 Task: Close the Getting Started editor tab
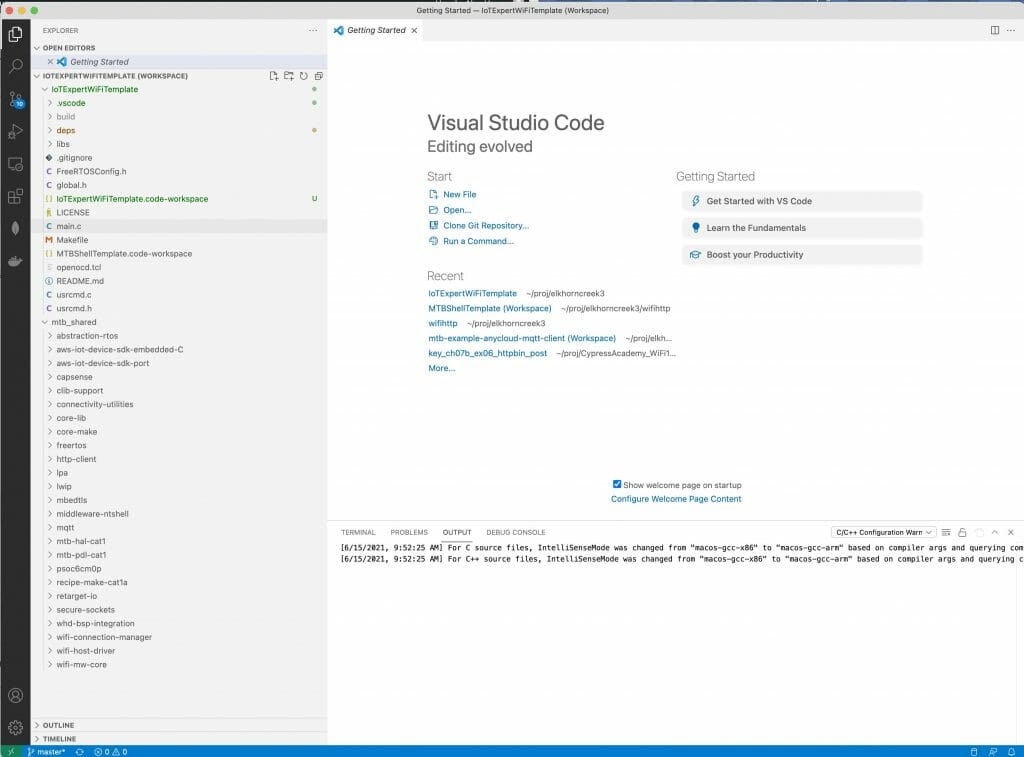(414, 31)
